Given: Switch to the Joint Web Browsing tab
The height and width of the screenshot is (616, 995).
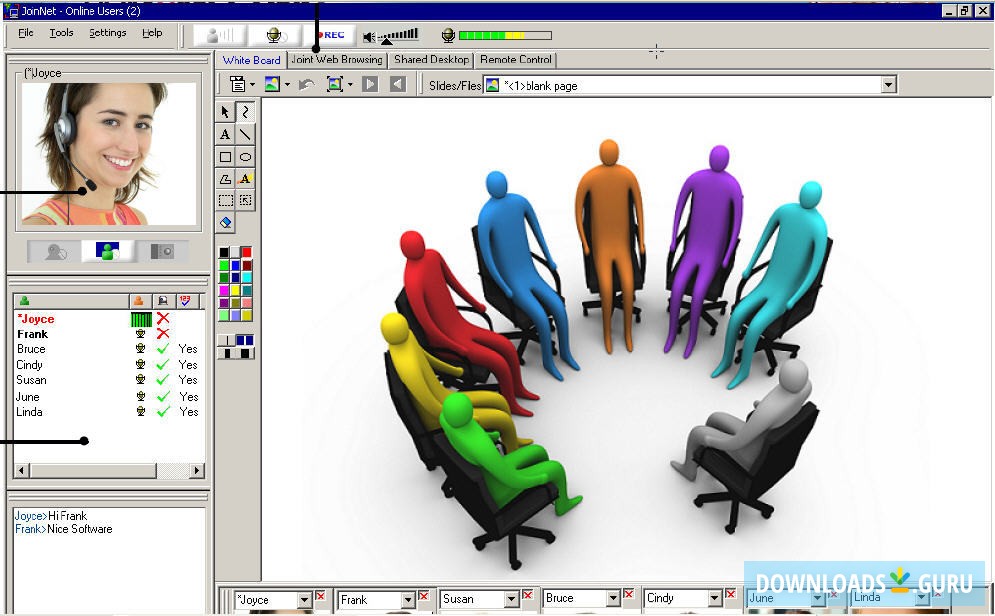Looking at the screenshot, I should 336,60.
